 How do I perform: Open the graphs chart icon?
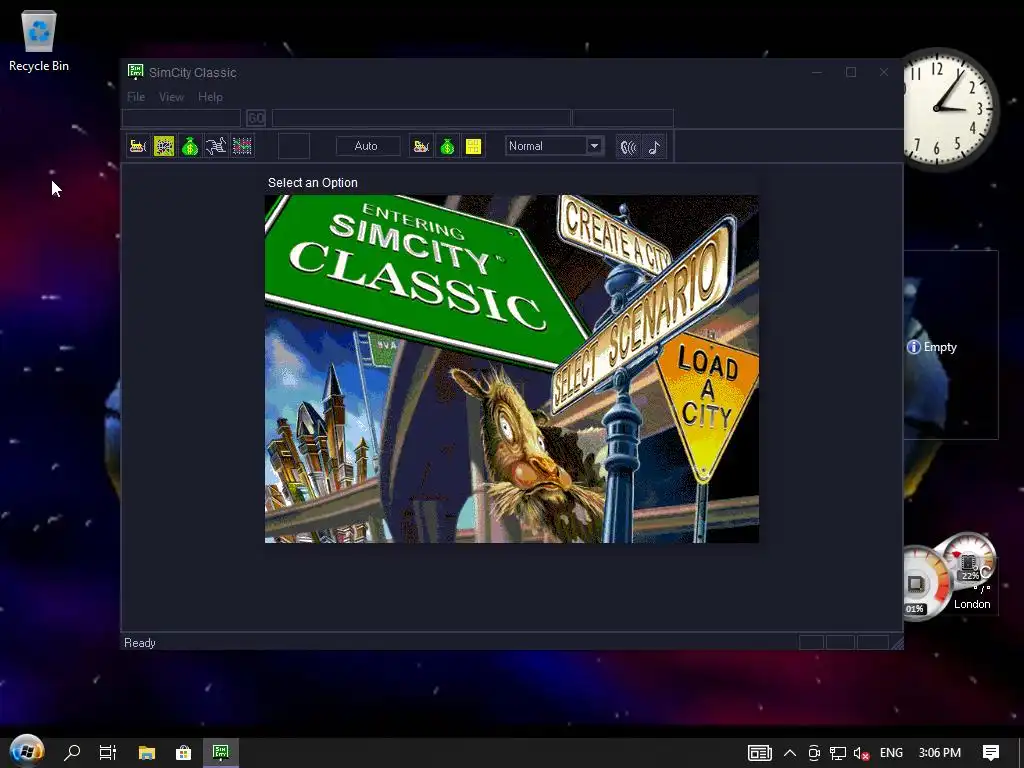242,146
